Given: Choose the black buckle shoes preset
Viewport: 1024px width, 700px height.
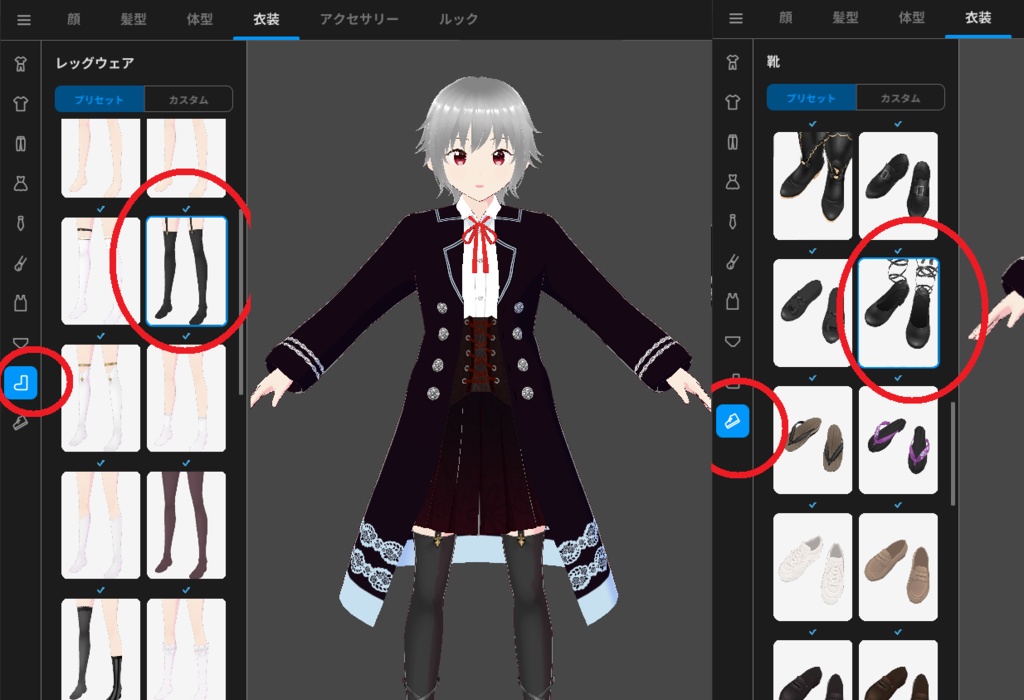Looking at the screenshot, I should coord(898,186).
